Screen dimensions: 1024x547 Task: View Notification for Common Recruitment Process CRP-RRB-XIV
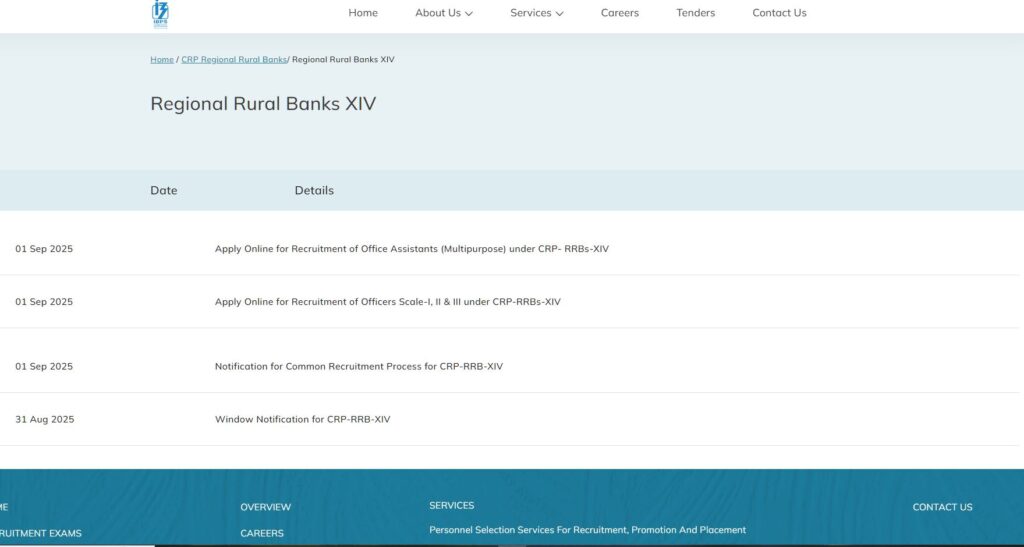358,367
